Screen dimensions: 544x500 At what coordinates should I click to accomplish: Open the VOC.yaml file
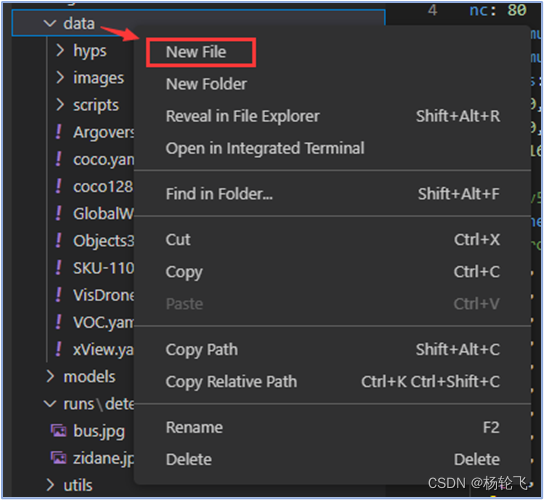103,323
